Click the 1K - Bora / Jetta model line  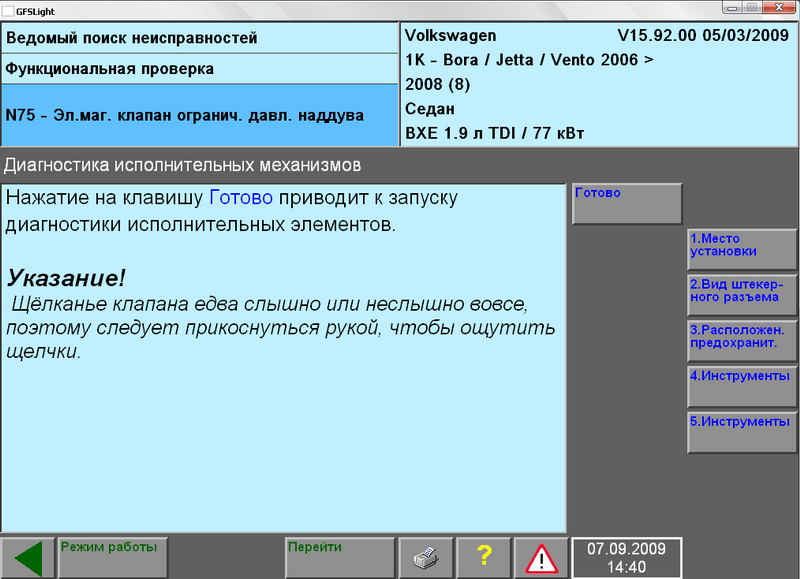[x=529, y=60]
